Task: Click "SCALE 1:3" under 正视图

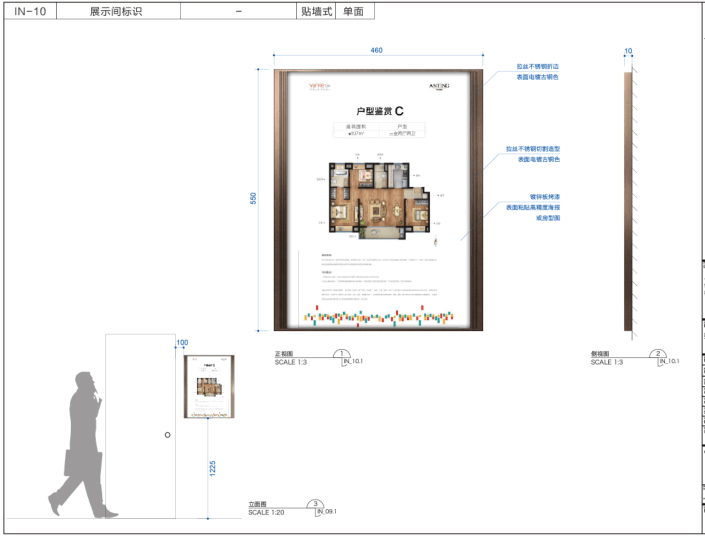Action: click(x=291, y=362)
